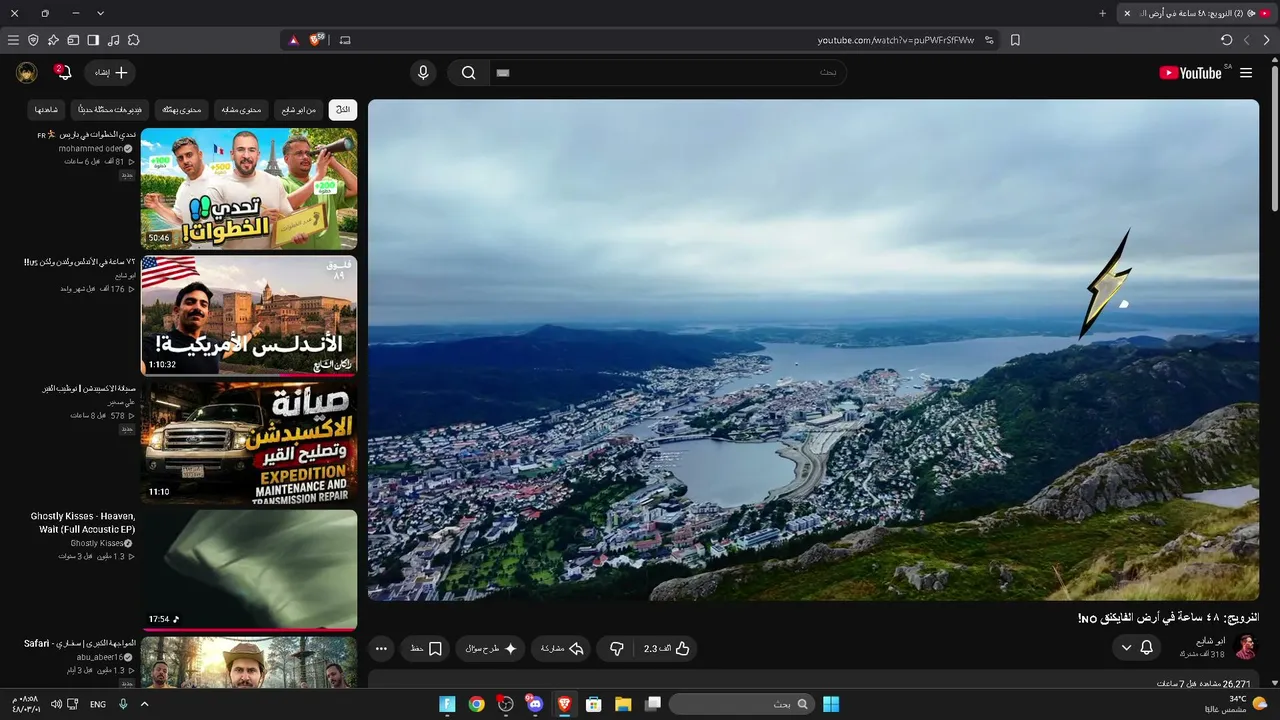
Task: Open the Windows Start menu
Action: [831, 704]
